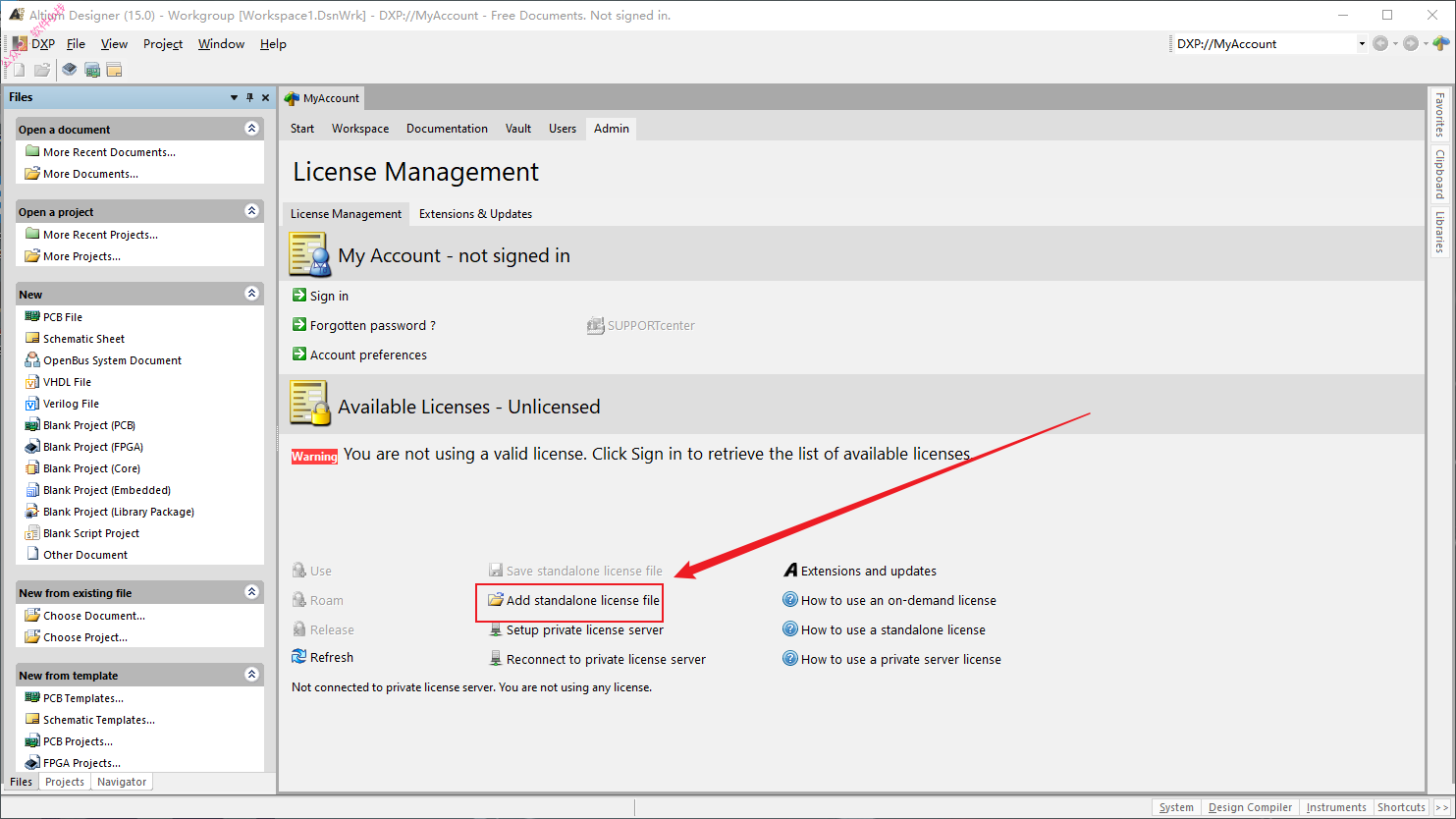Click the Refresh icon in license actions
Screen dimensions: 1456x819
coord(299,657)
